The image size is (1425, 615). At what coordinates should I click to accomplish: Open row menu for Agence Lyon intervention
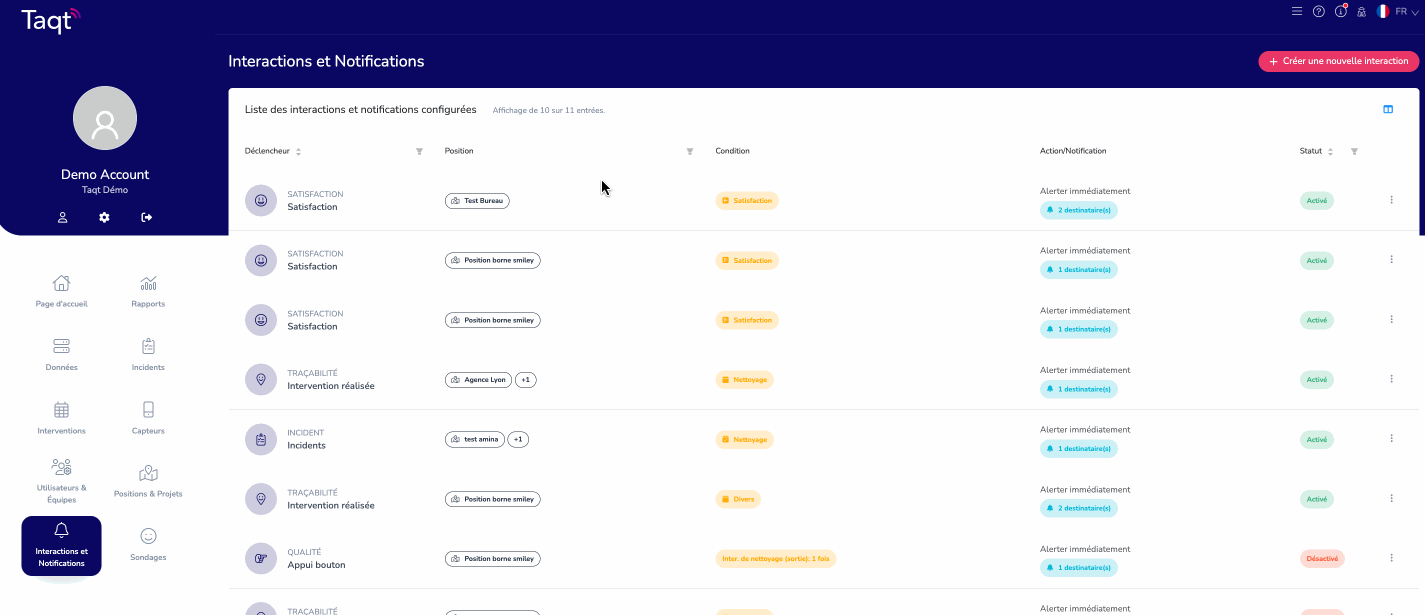coord(1391,379)
